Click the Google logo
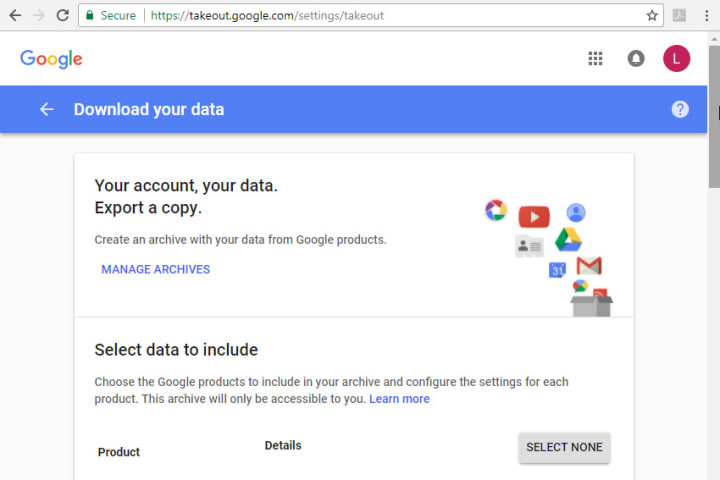720x480 pixels. click(x=51, y=59)
